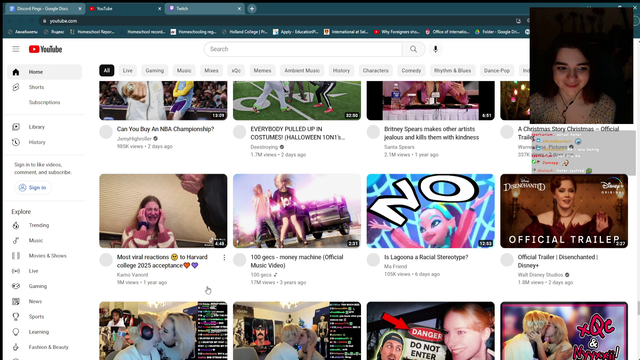Image resolution: width=640 pixels, height=360 pixels.
Task: Open Kamo Vanord channel link
Action: tap(132, 275)
